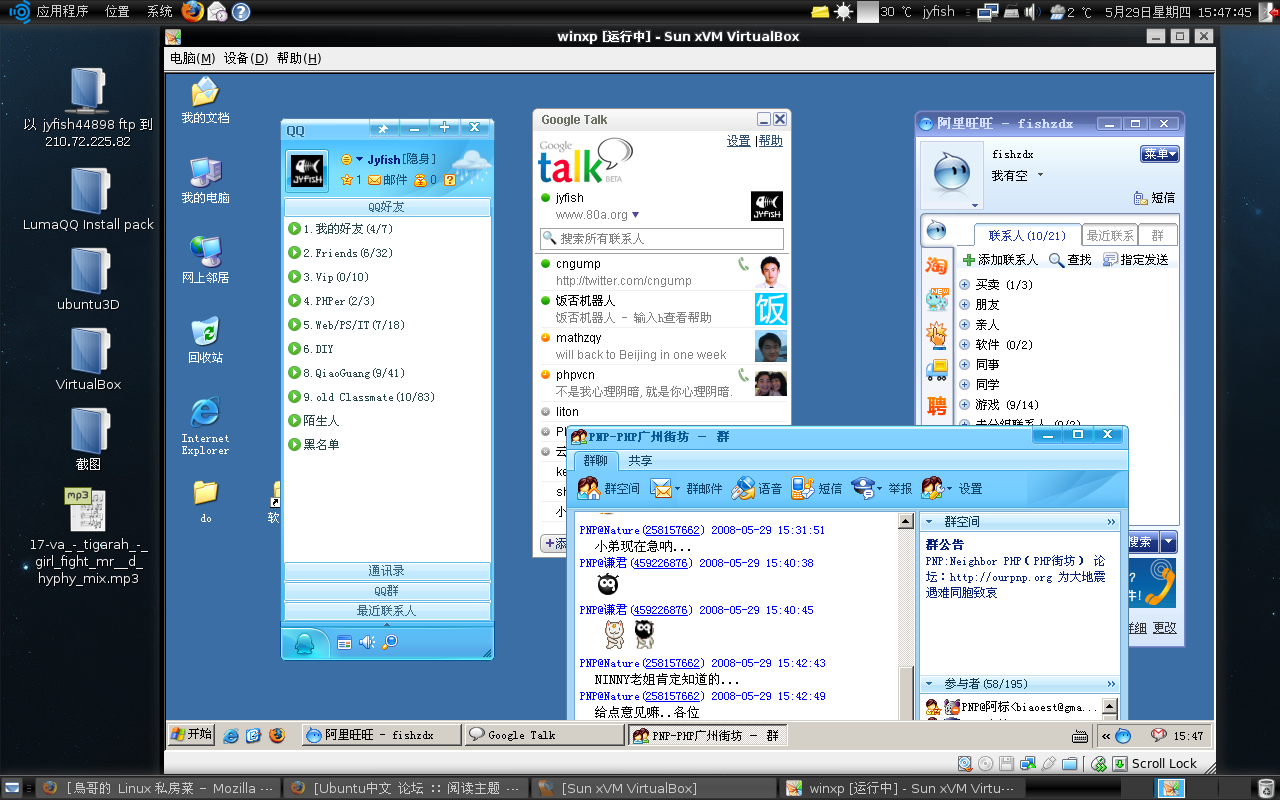Click 通讯录 panel button in QQ
Viewport: 1280px width, 800px height.
pyautogui.click(x=387, y=571)
